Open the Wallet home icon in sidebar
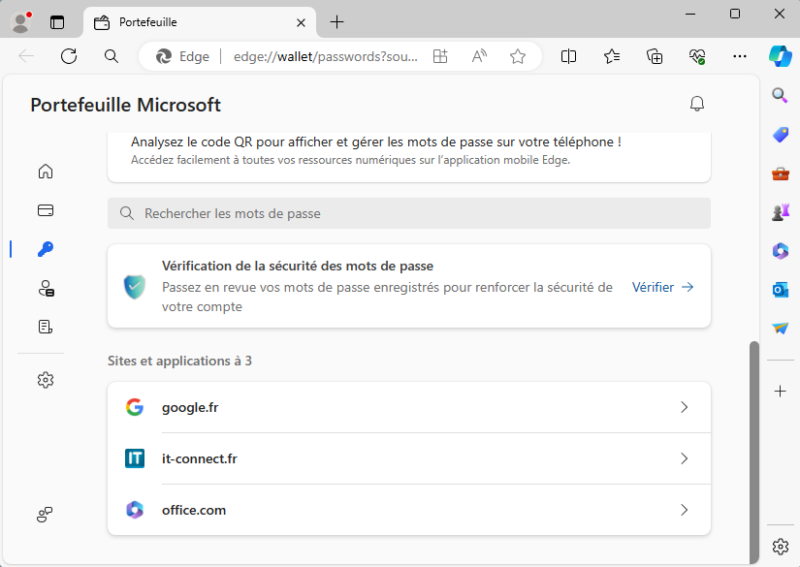This screenshot has width=800, height=567. (45, 171)
